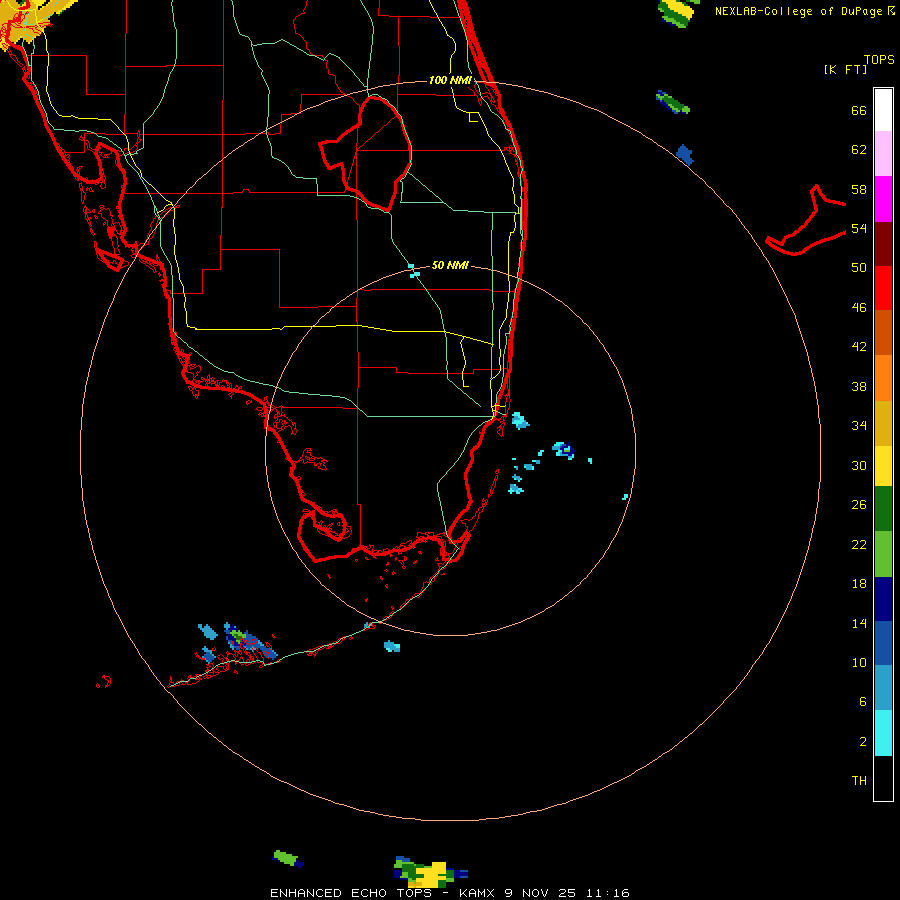Click the [K FT] units label
This screenshot has width=900, height=900.
[x=846, y=69]
